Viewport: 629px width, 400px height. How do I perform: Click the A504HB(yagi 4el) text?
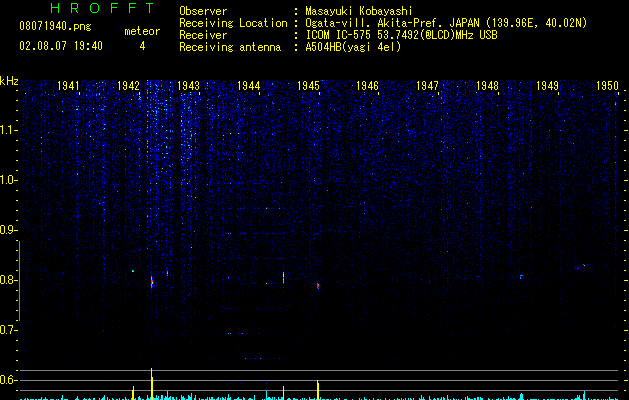(353, 47)
